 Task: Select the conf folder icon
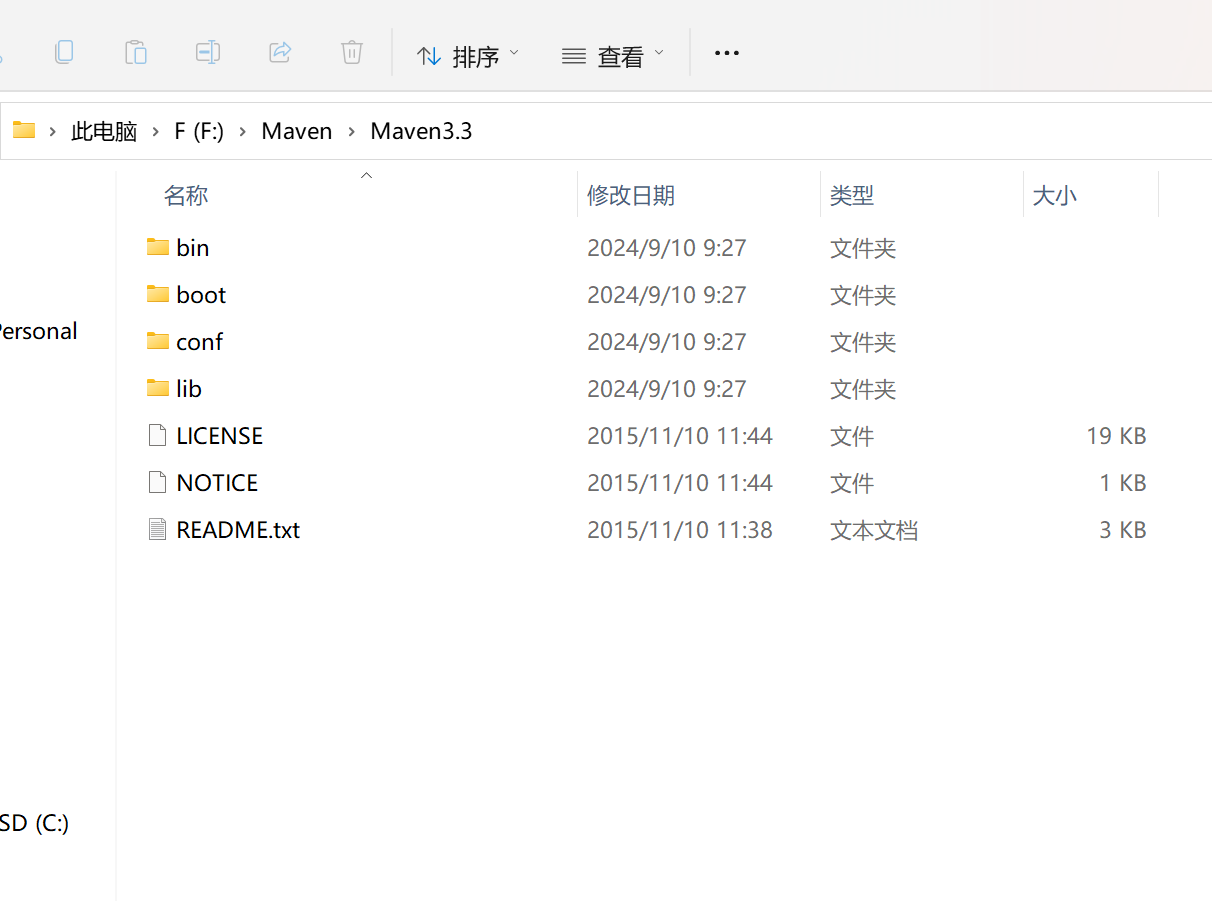pos(157,340)
